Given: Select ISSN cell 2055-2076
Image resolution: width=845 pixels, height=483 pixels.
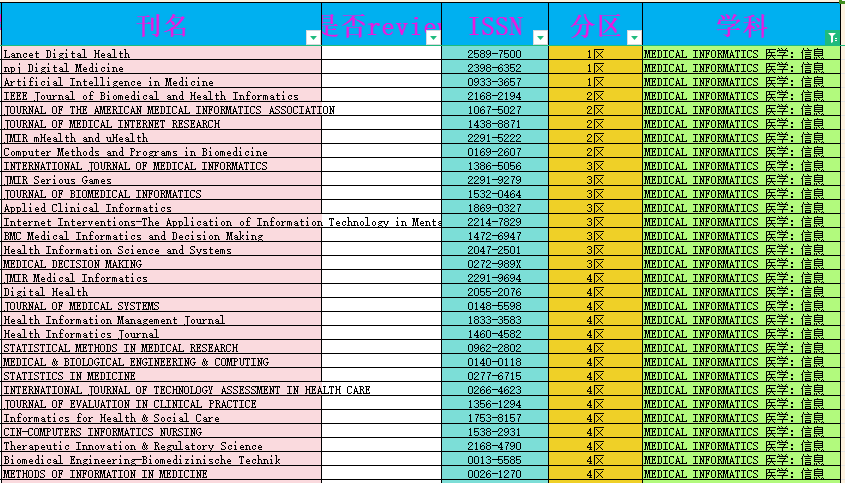Looking at the screenshot, I should (x=495, y=292).
